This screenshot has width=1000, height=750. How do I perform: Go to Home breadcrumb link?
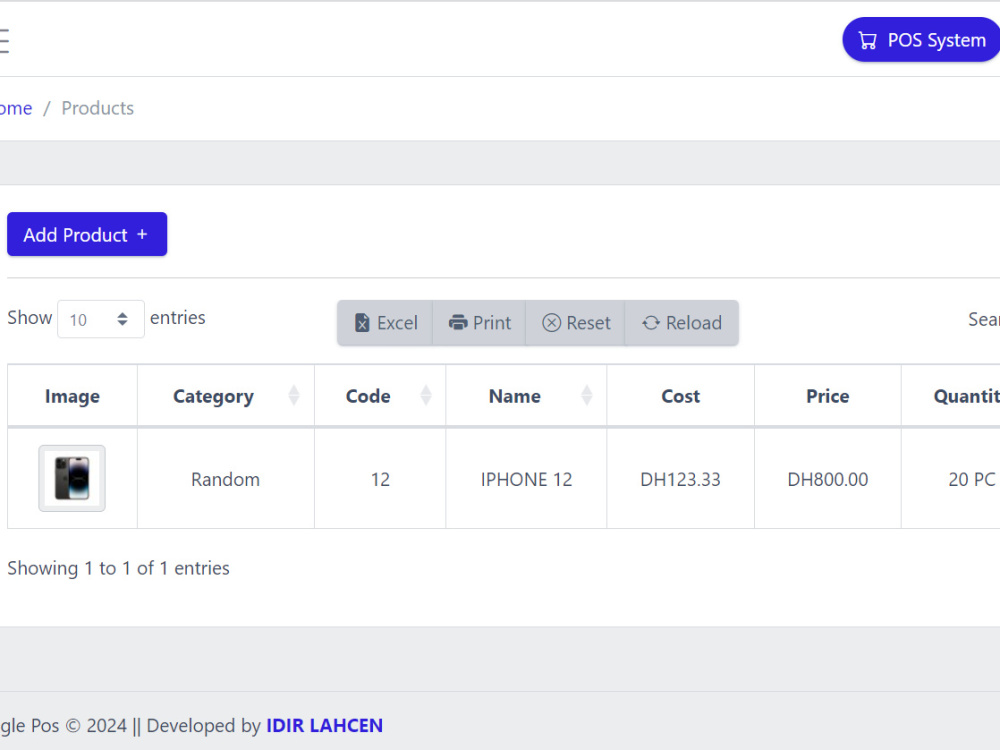(15, 108)
